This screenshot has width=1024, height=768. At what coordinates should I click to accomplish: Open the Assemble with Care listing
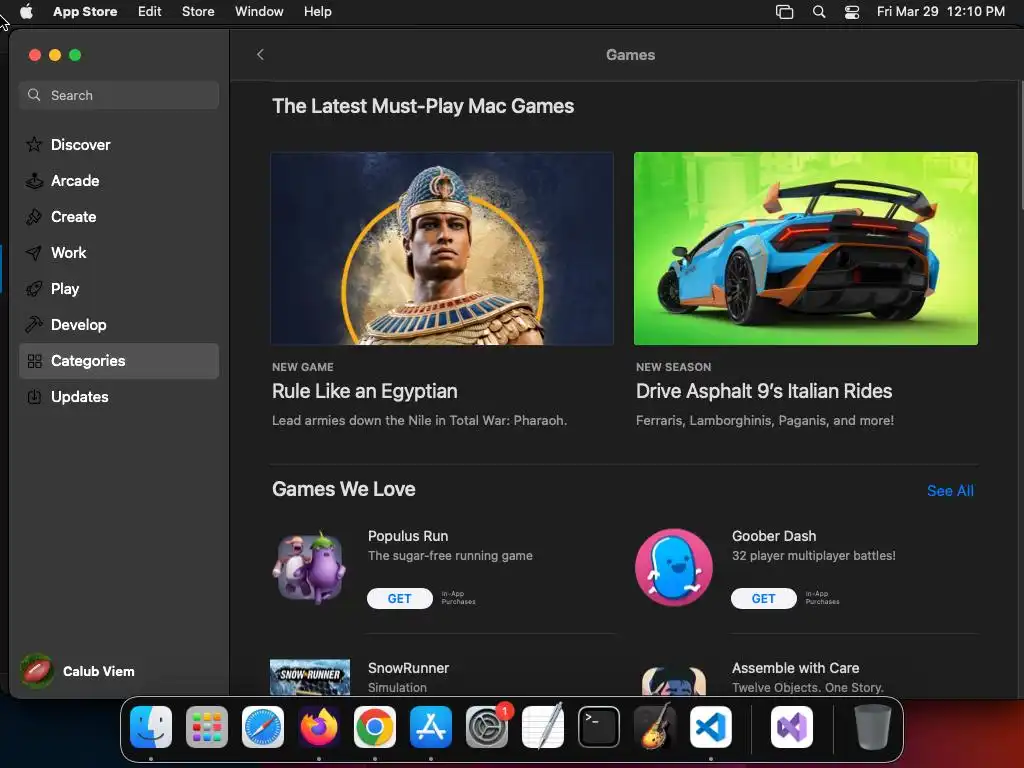(795, 668)
